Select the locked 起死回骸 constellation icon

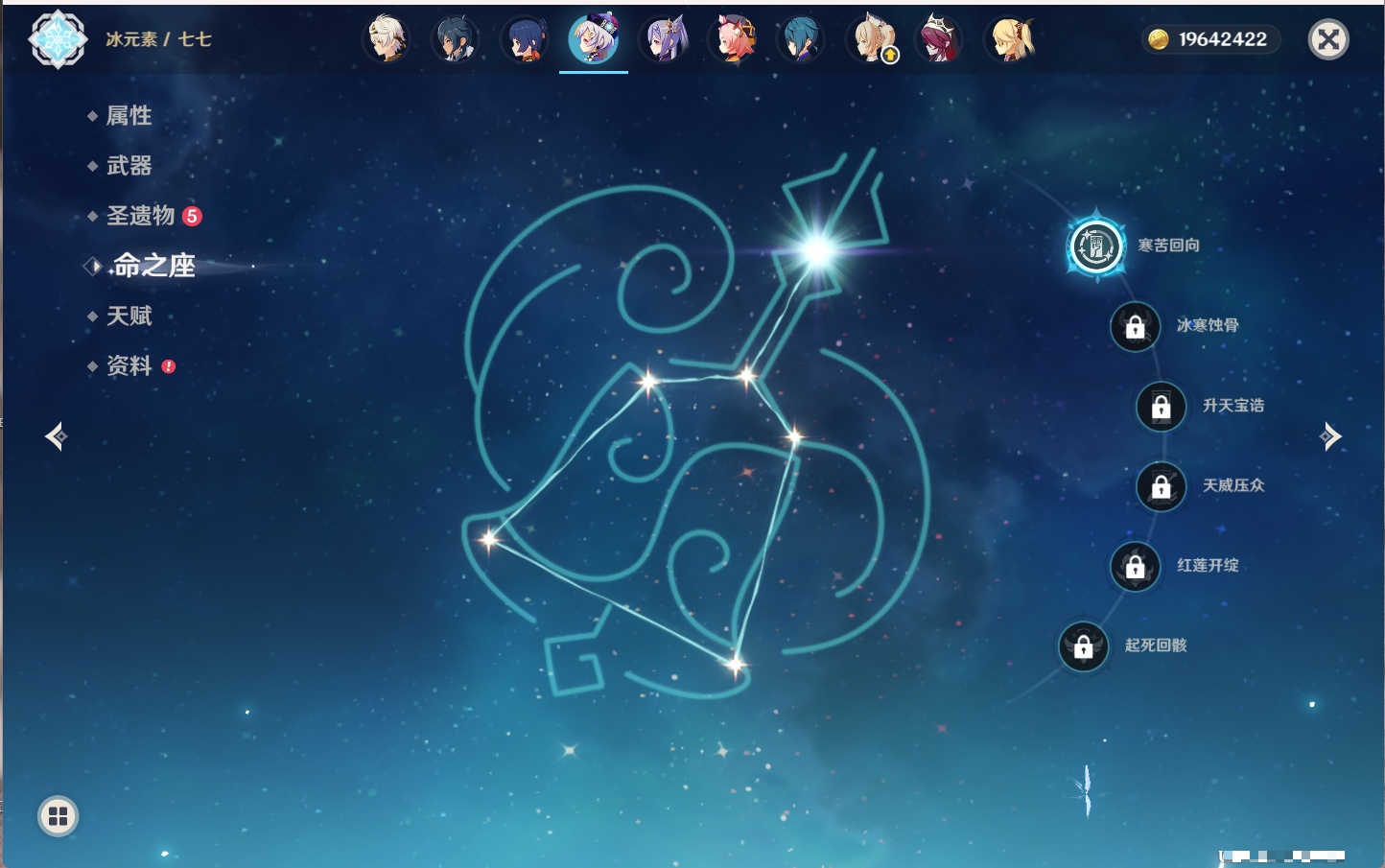pos(1083,647)
